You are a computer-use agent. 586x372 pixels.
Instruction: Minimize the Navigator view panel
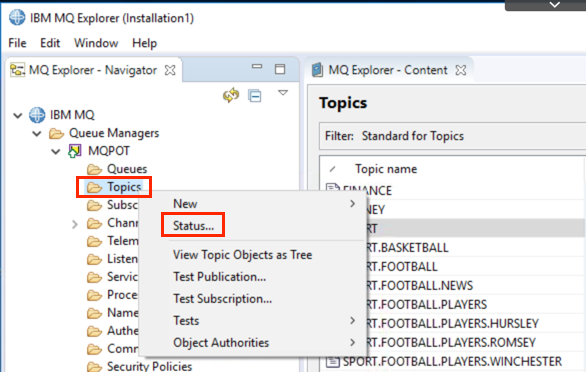[257, 67]
